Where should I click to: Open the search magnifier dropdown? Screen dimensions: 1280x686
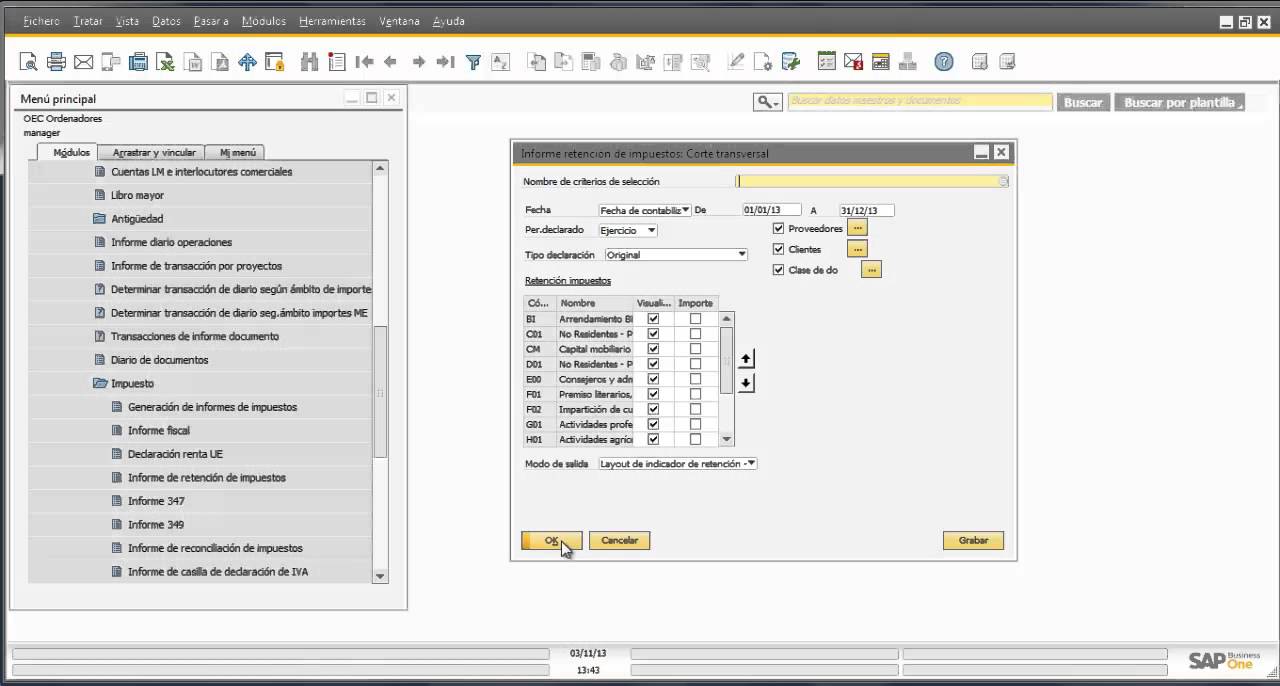pyautogui.click(x=767, y=102)
